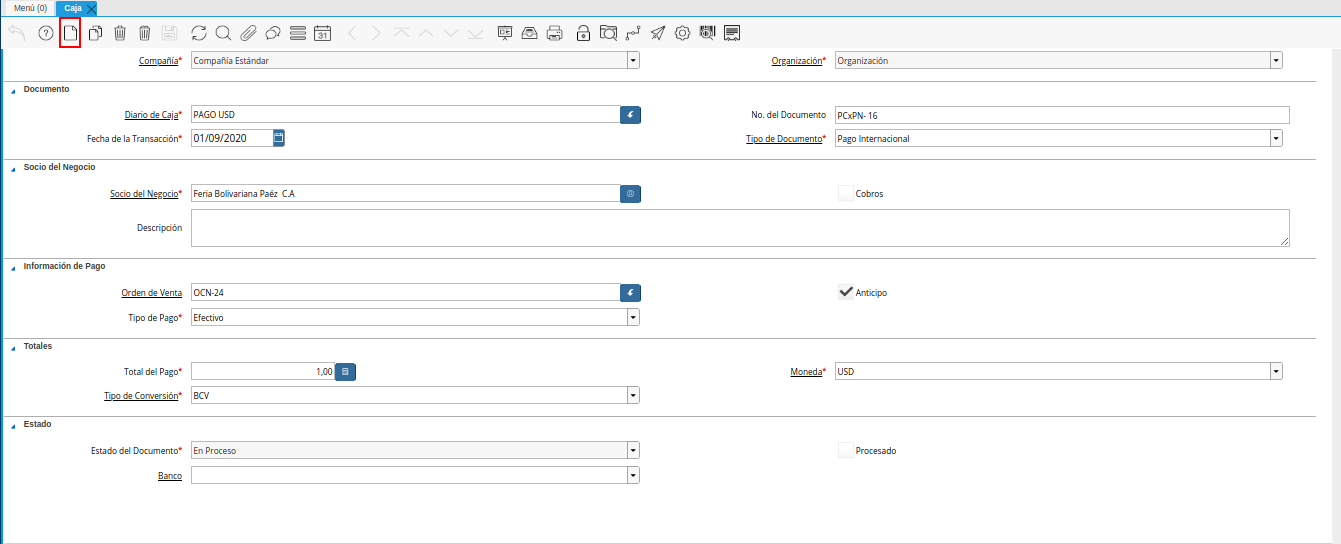Switch to the Menú (0) tab
1341x544 pixels.
30,8
